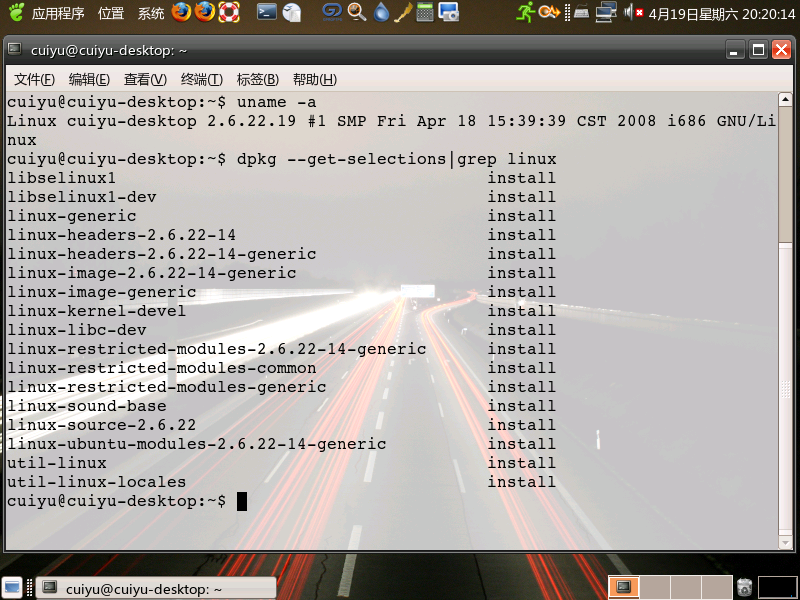Click the 'linux-generic' package line
This screenshot has width=800, height=600.
pyautogui.click(x=72, y=216)
